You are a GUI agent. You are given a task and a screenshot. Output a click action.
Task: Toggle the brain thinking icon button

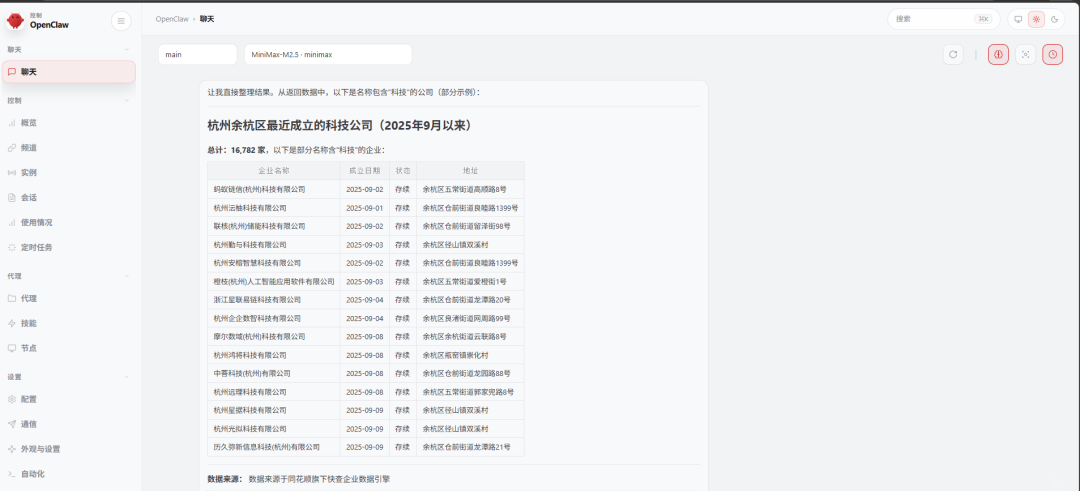pyautogui.click(x=998, y=54)
